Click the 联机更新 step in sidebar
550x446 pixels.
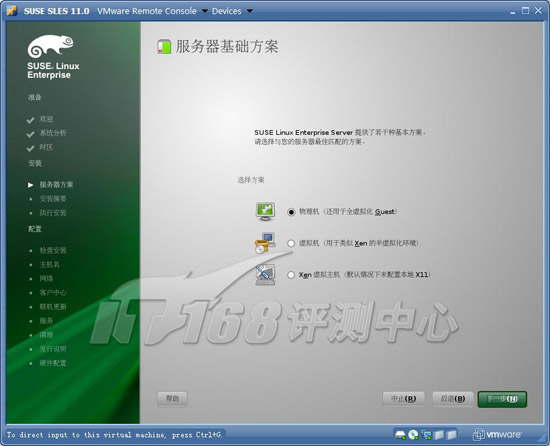tap(53, 307)
